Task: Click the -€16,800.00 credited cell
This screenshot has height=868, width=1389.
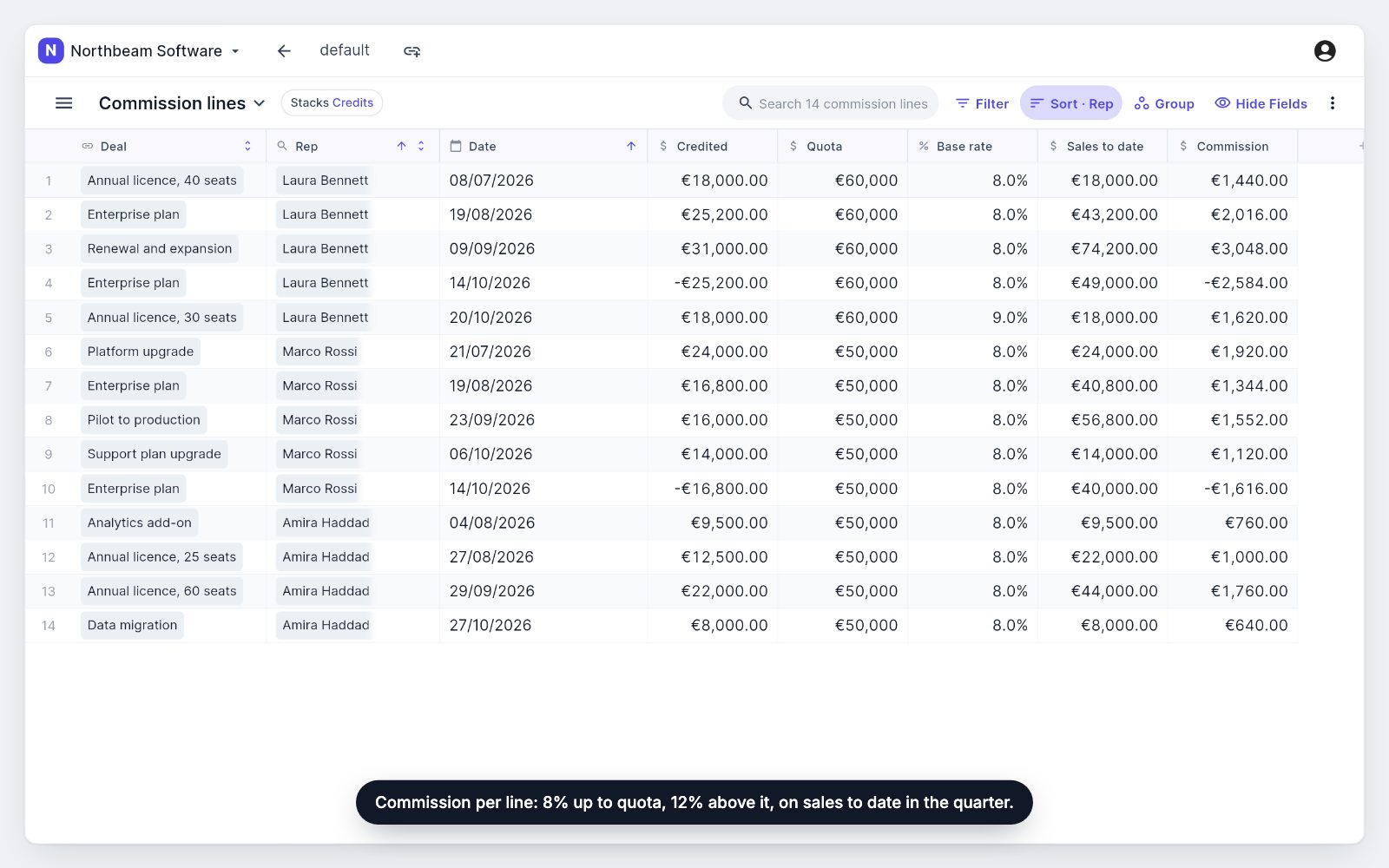Action: coord(712,489)
